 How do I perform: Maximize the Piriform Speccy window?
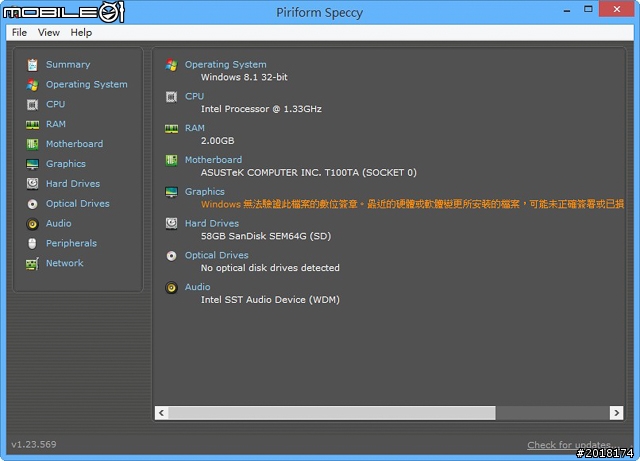point(588,9)
